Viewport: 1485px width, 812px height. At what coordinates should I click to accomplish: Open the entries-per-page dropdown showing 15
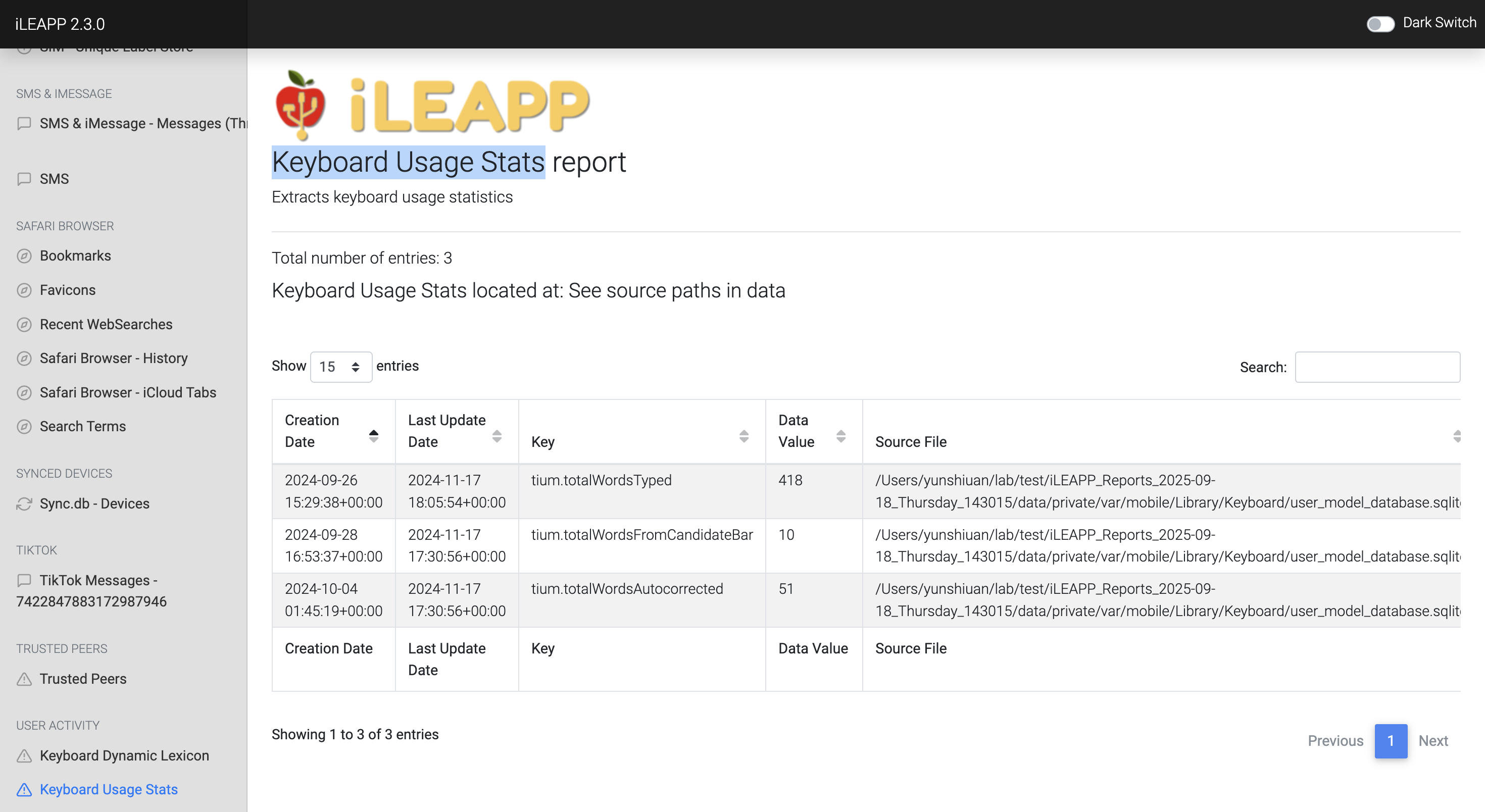[341, 367]
